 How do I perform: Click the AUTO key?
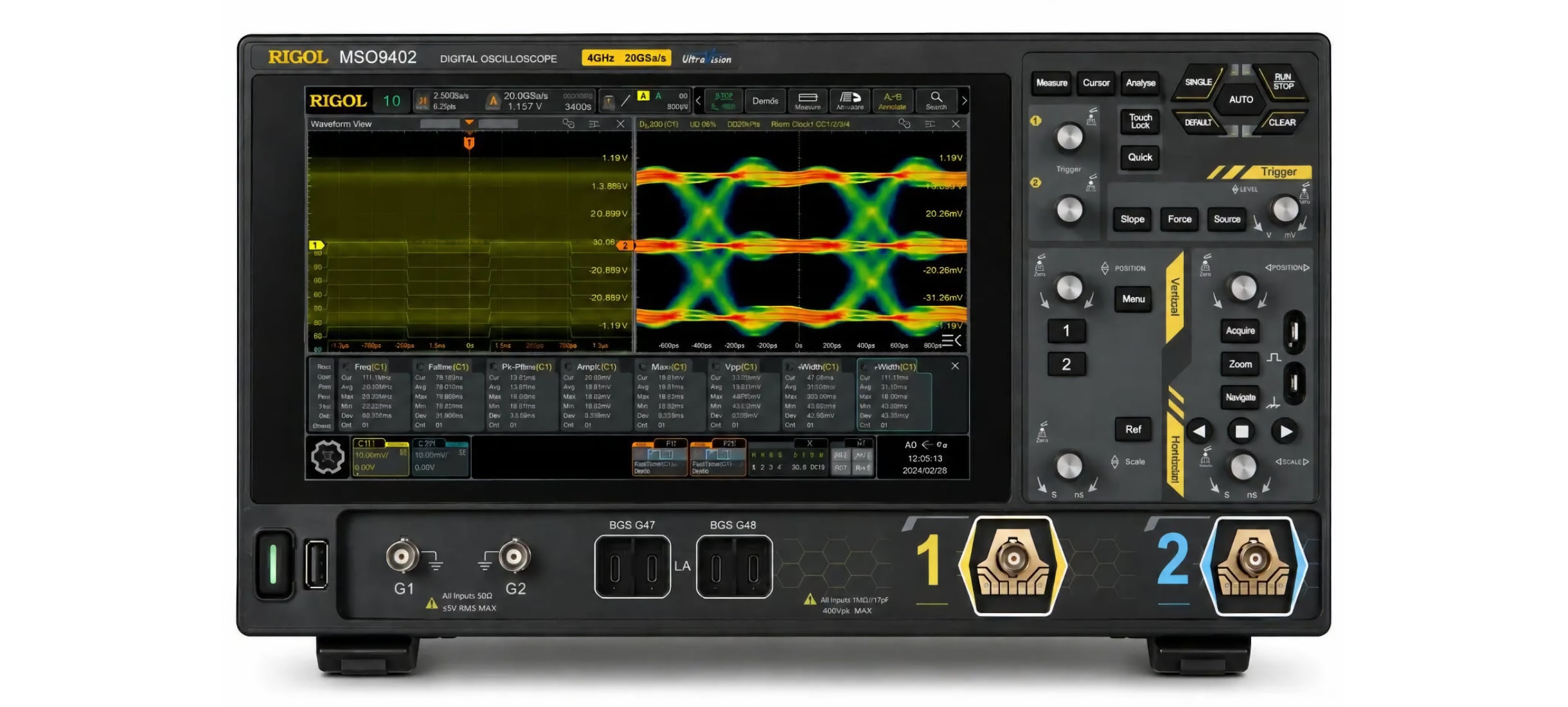[1241, 100]
